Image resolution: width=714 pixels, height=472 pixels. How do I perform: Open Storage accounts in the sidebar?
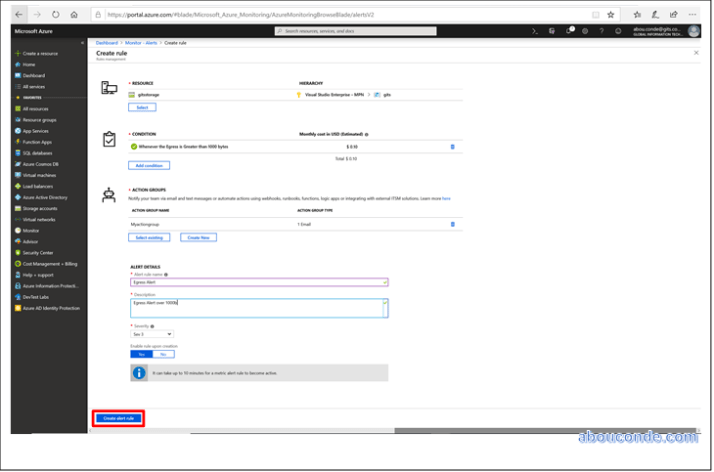(41, 208)
